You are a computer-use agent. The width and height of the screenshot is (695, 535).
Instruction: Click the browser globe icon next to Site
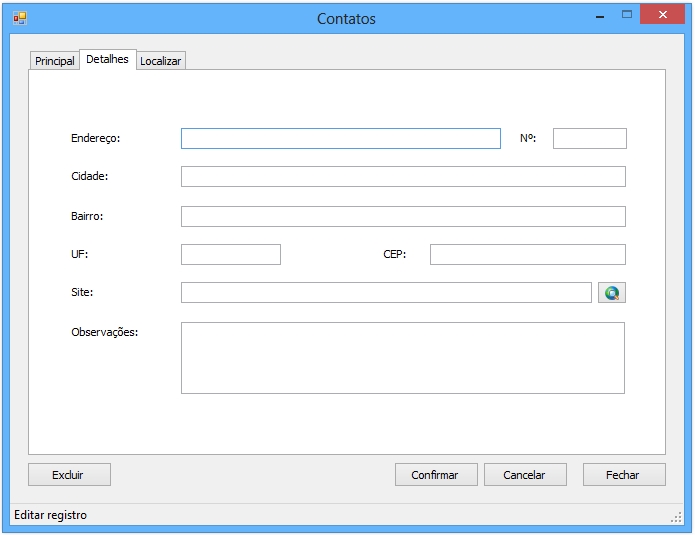[612, 293]
